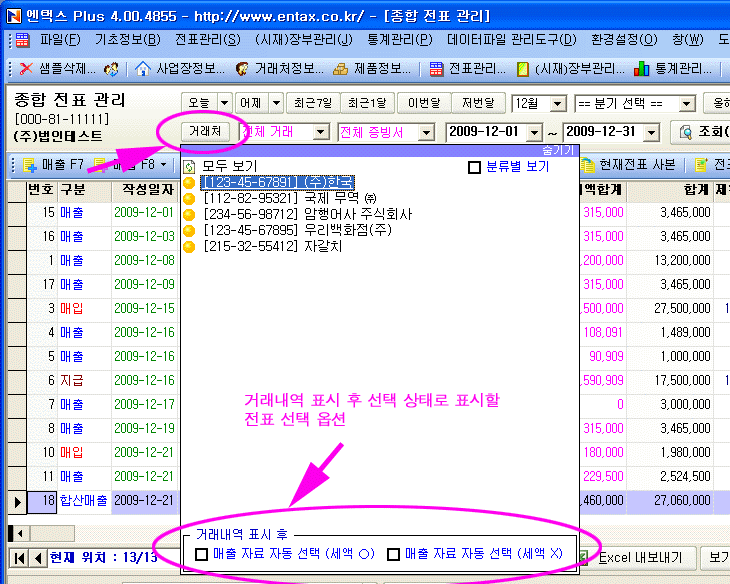Open the 통계관리(P) menu
Image resolution: width=730 pixels, height=584 pixels.
pyautogui.click(x=399, y=40)
